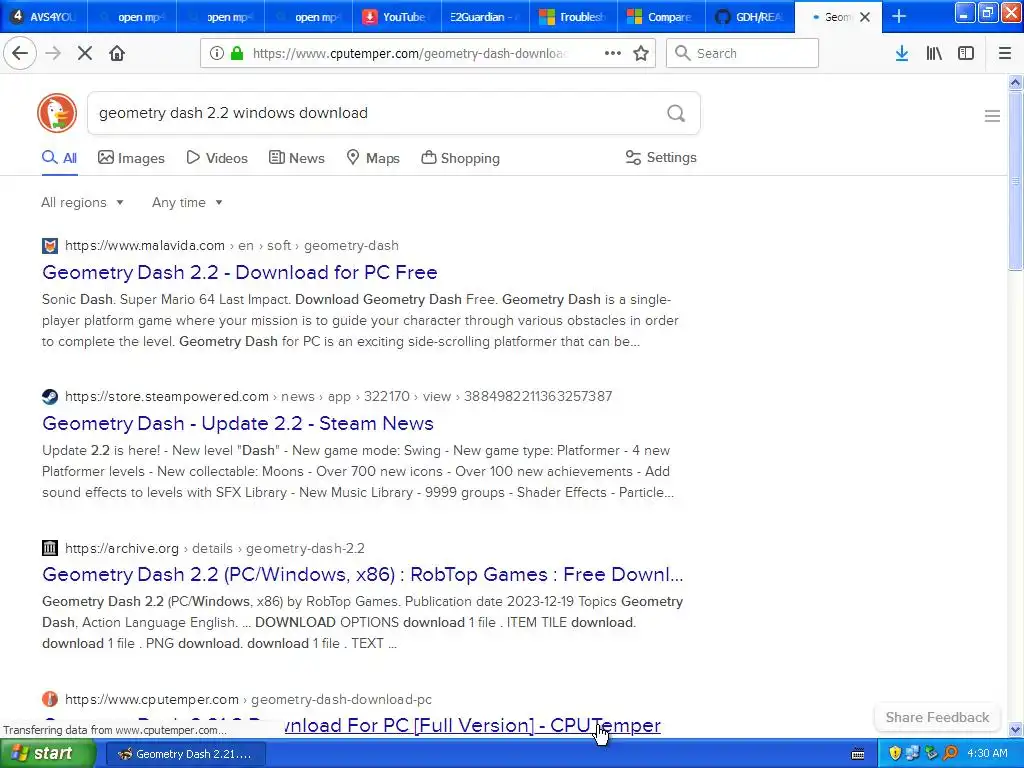1024x768 pixels.
Task: Open the DuckDuckGo side menu
Action: [x=992, y=116]
